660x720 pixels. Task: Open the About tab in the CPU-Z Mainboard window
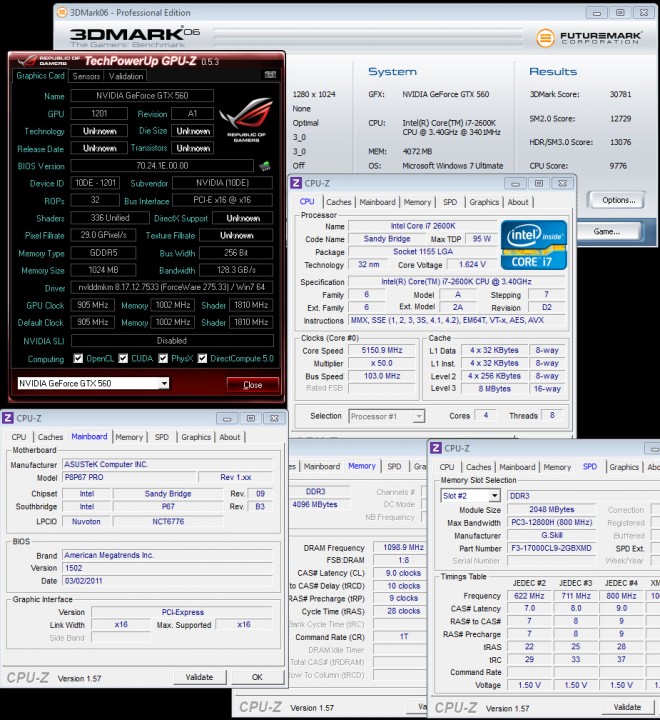[230, 437]
